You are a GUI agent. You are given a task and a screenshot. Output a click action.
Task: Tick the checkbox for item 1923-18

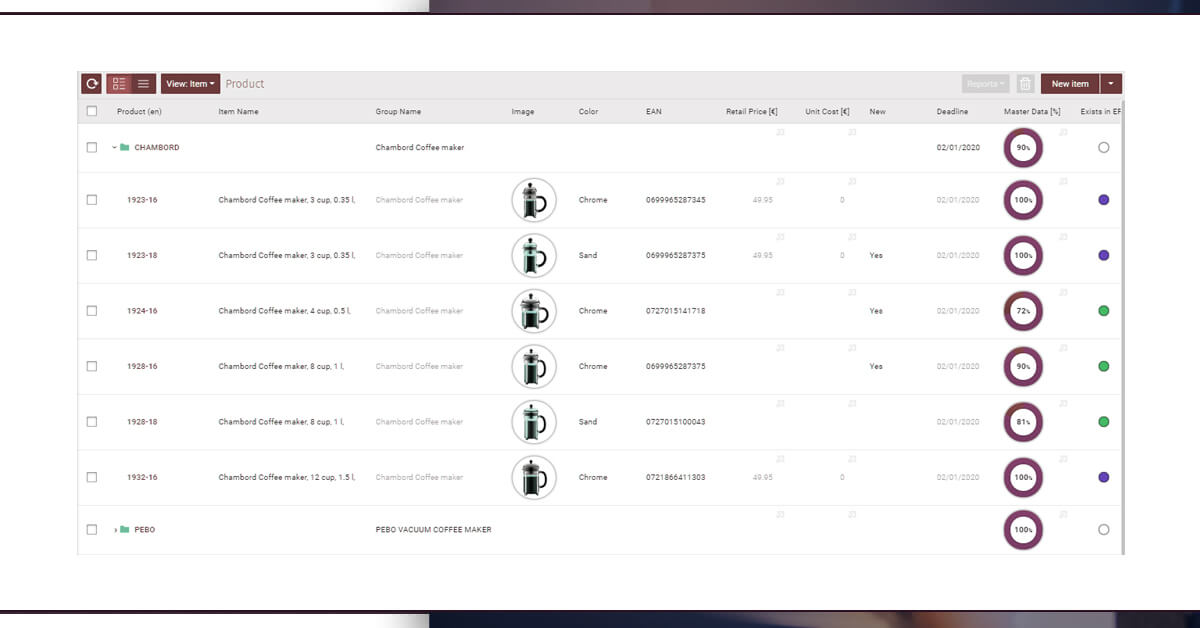92,255
